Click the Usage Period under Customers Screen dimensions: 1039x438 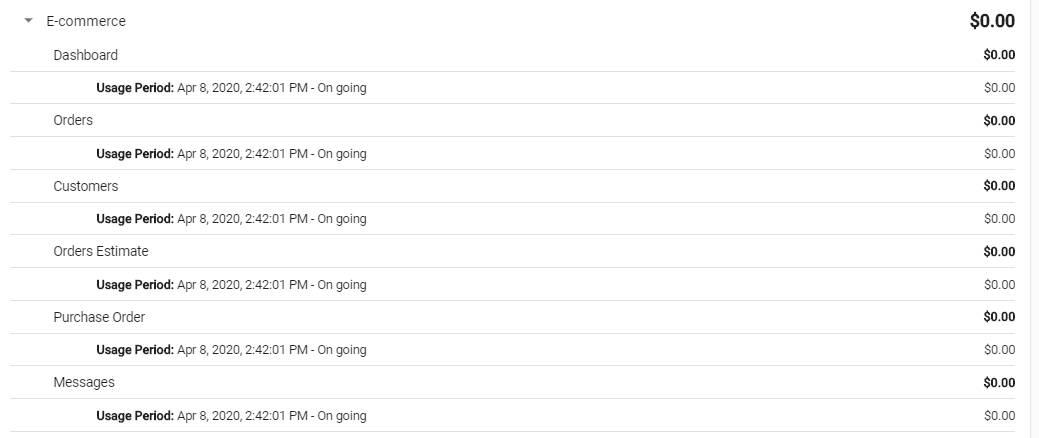pyautogui.click(x=231, y=219)
